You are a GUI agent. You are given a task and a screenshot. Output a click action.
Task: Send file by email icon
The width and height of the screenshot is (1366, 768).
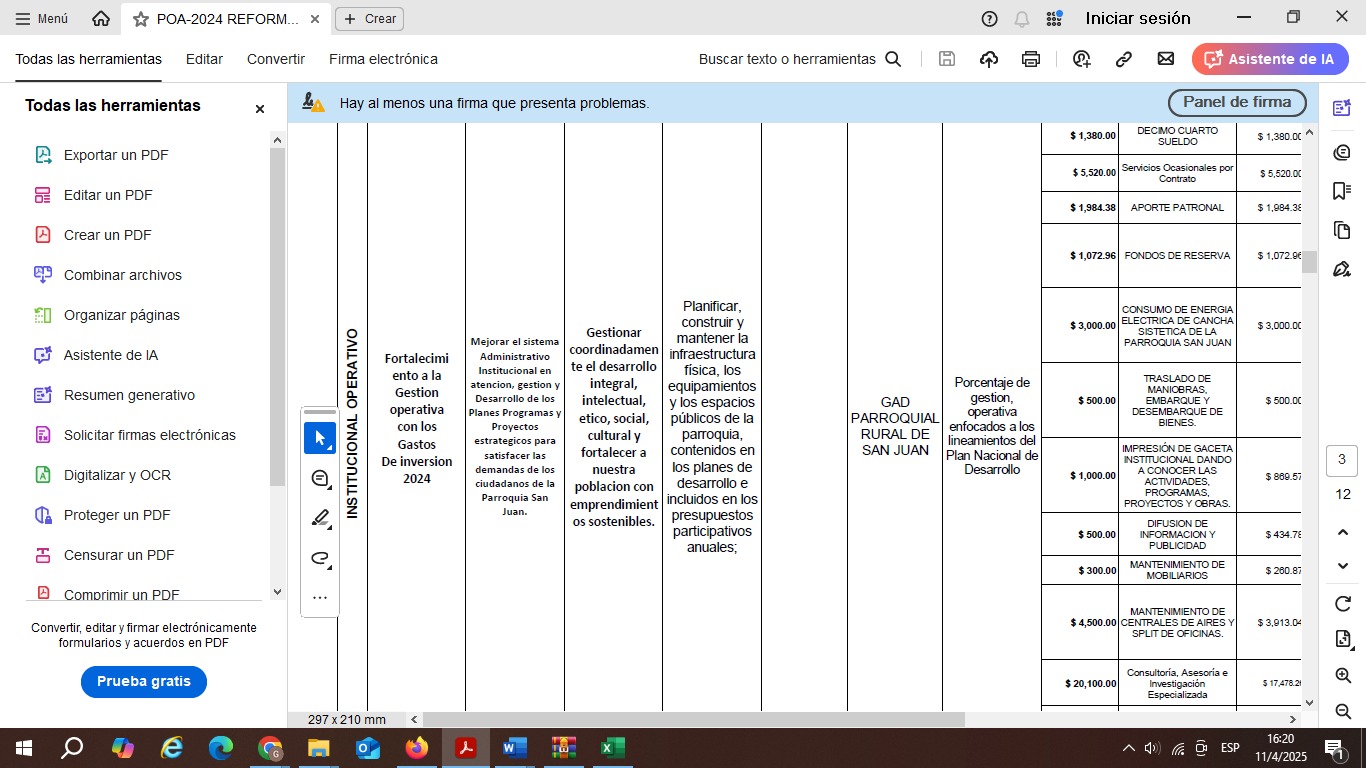tap(1165, 59)
